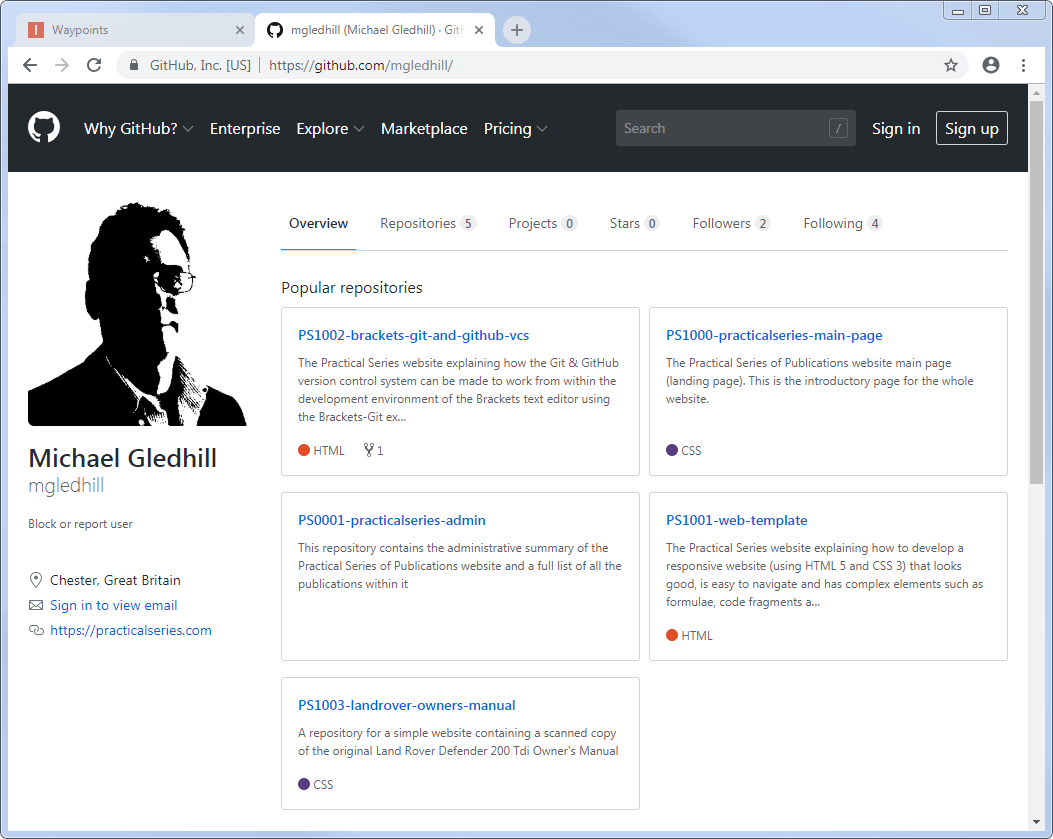This screenshot has width=1053, height=839.
Task: Click the slash shortcut icon in search
Action: pyautogui.click(x=838, y=128)
